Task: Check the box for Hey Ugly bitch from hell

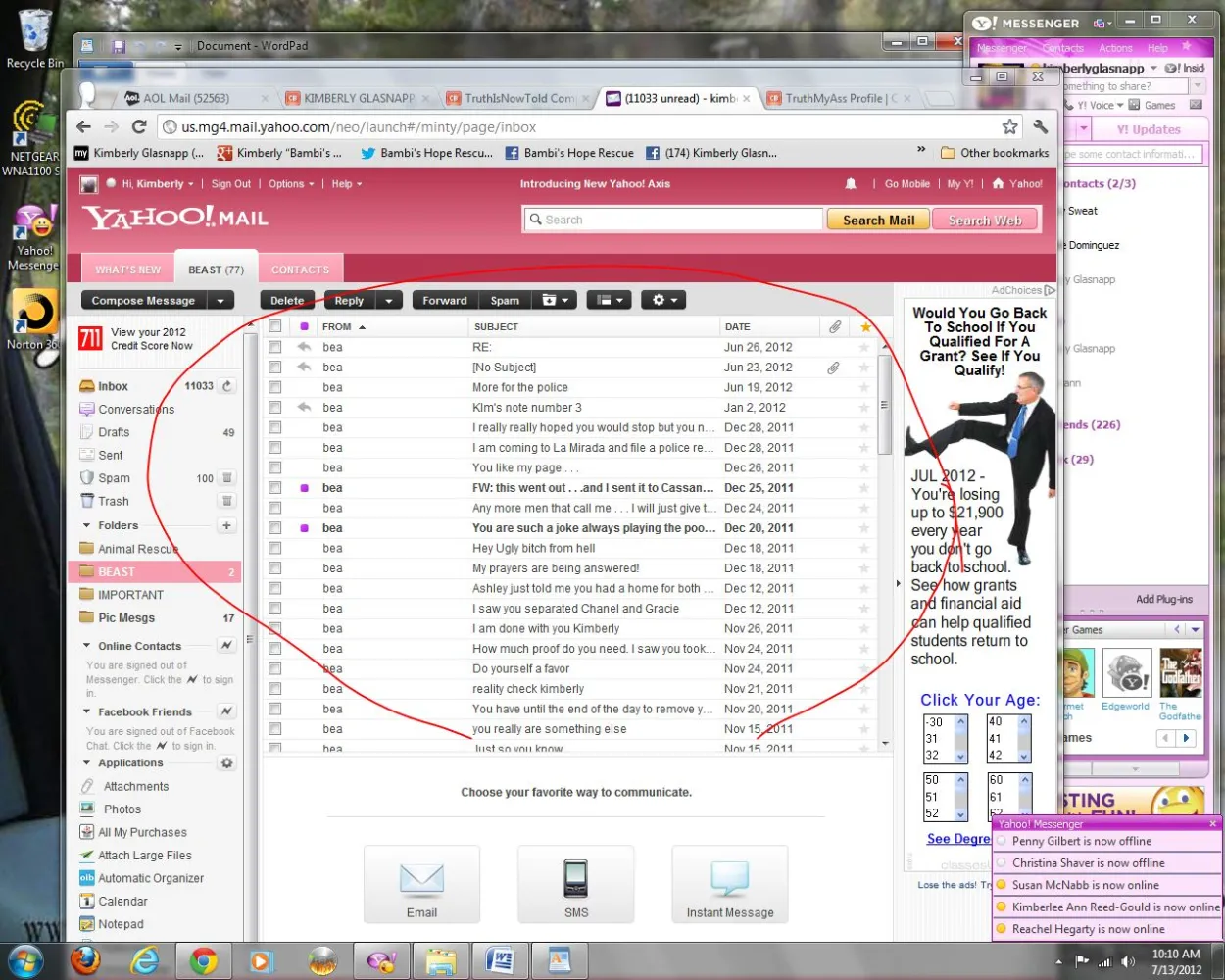Action: click(x=275, y=548)
